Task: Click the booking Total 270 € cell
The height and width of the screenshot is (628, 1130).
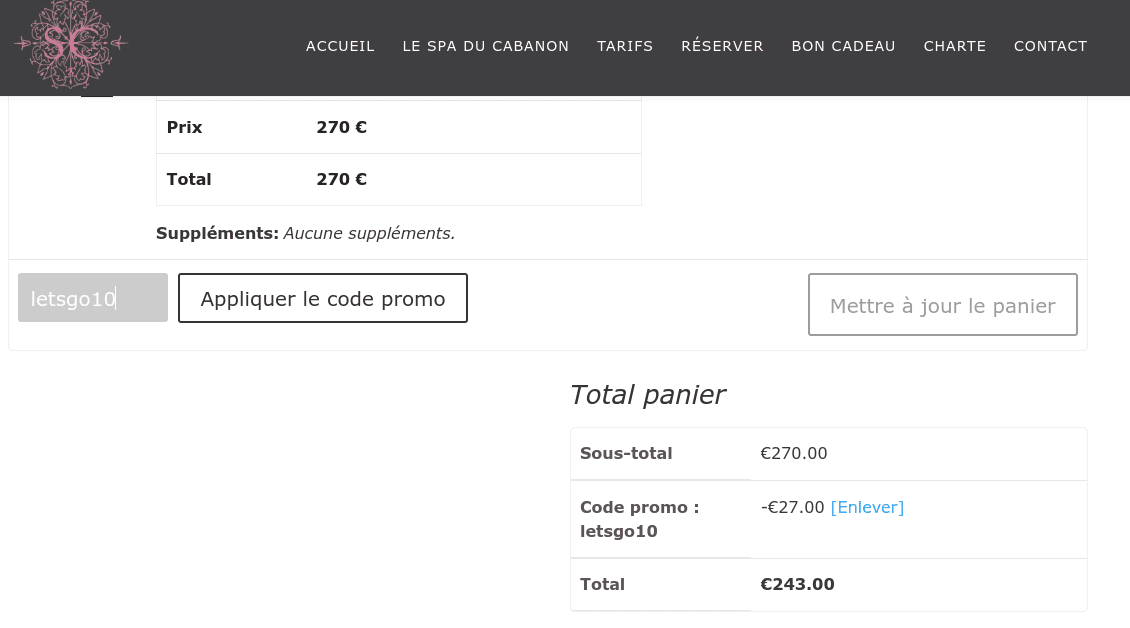Action: (x=342, y=180)
